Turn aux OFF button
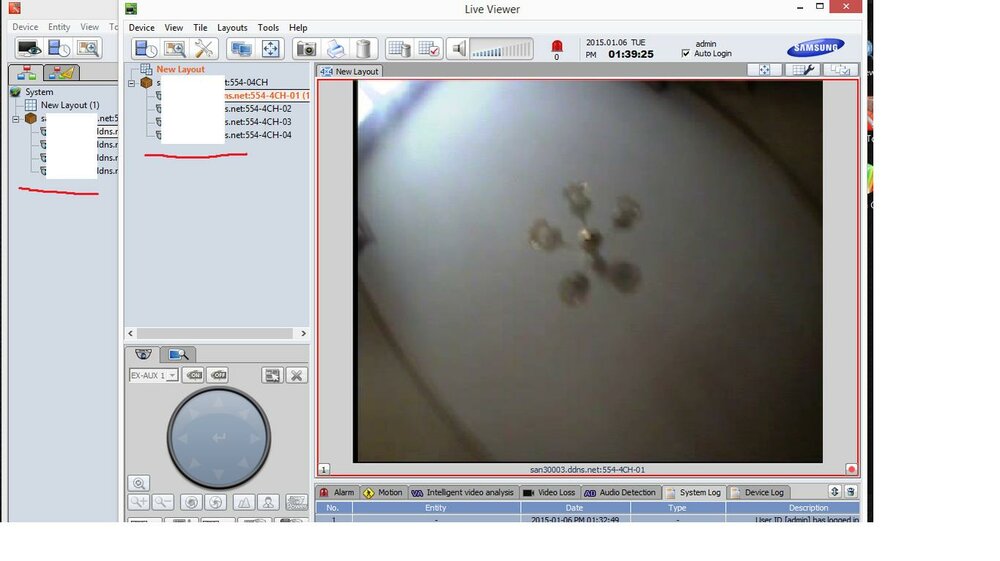This screenshot has height=561, width=1000. pos(218,375)
